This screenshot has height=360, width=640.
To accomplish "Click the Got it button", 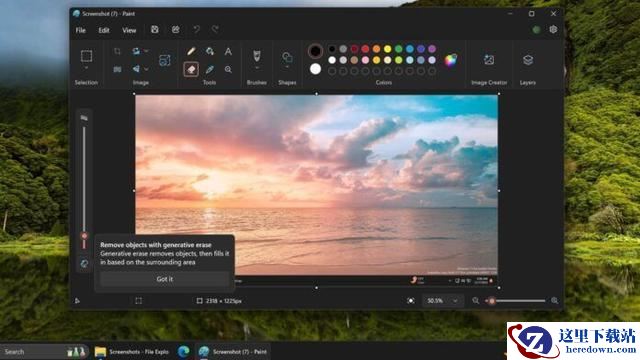I will tap(164, 279).
